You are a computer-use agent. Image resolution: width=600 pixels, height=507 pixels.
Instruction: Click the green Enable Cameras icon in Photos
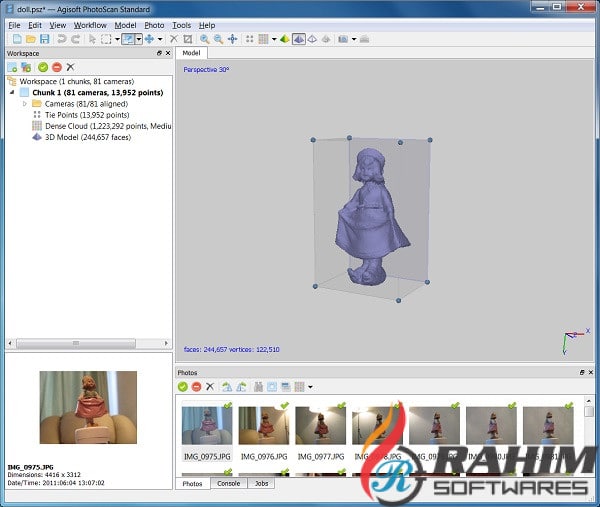183,386
